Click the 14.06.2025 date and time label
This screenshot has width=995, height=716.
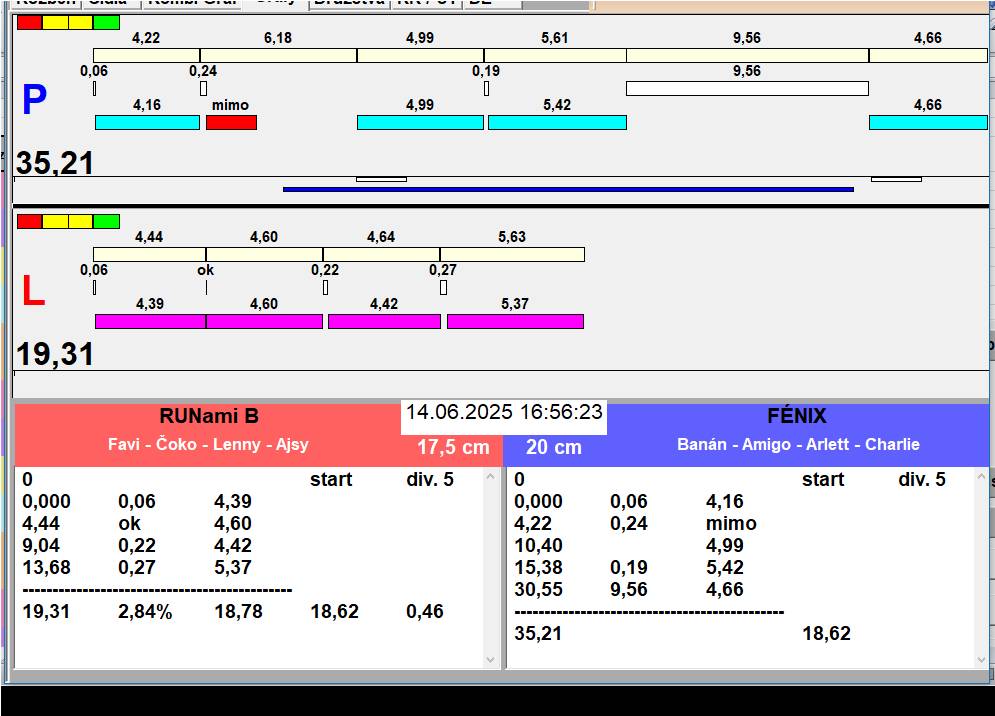coord(504,412)
